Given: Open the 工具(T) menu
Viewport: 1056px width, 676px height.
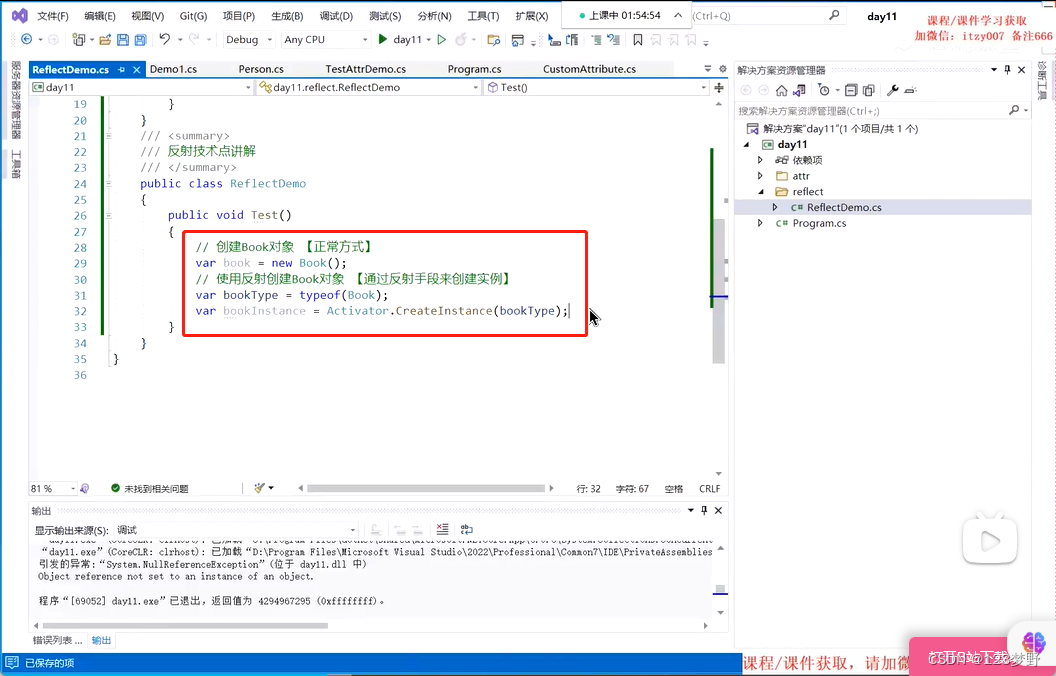Looking at the screenshot, I should point(483,15).
